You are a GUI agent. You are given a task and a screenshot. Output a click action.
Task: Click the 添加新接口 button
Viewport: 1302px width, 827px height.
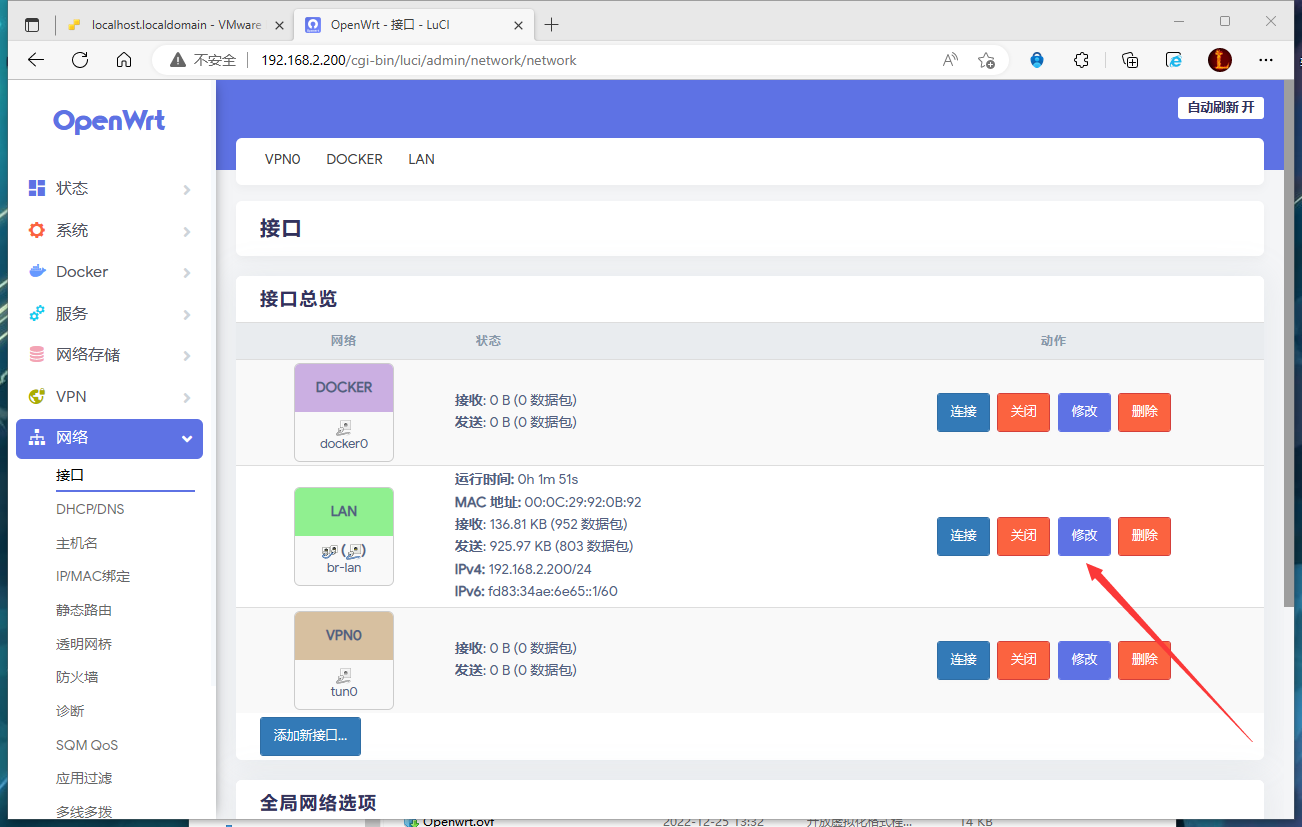click(310, 736)
